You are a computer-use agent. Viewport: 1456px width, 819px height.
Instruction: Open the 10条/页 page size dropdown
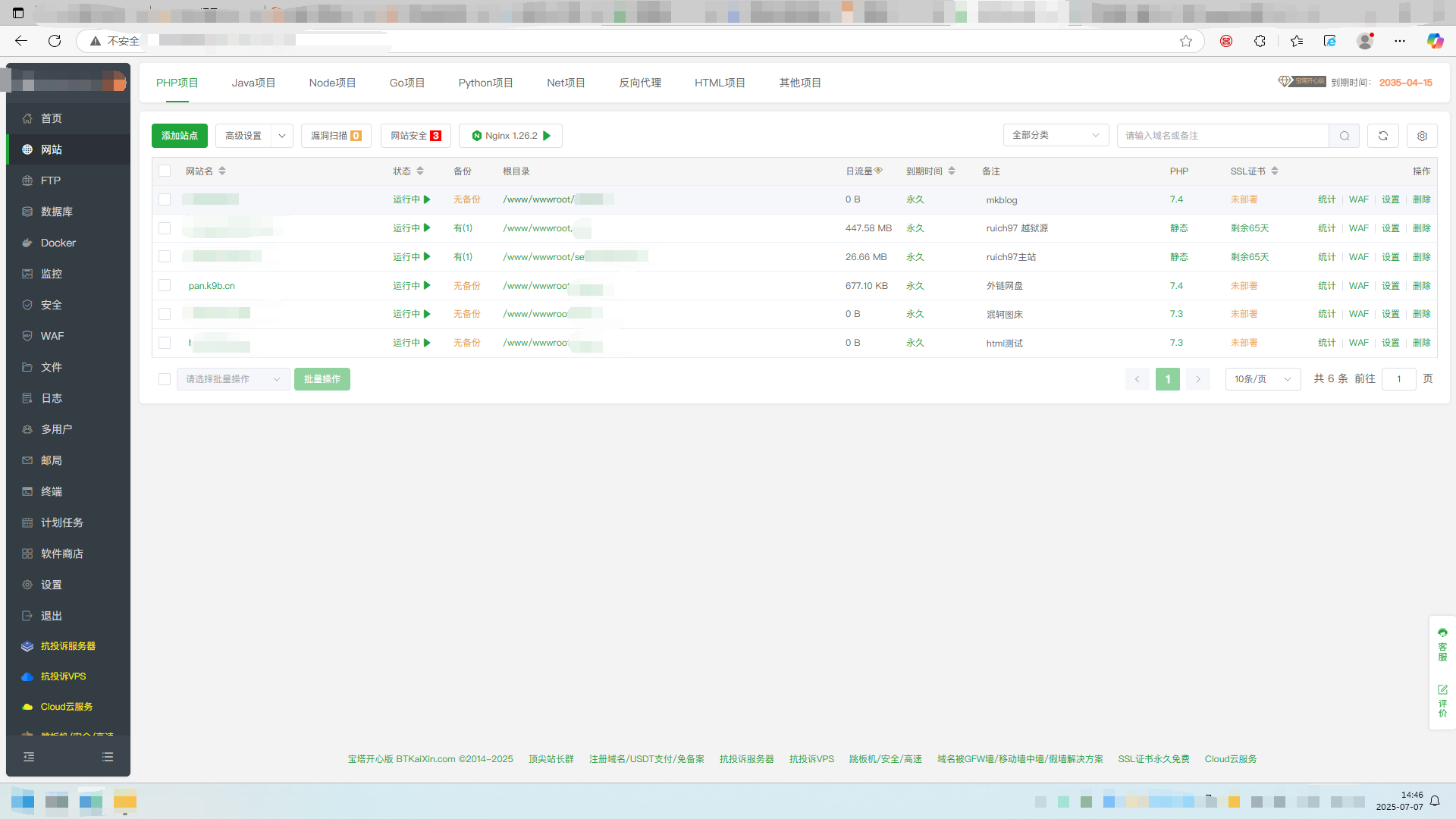tap(1263, 379)
